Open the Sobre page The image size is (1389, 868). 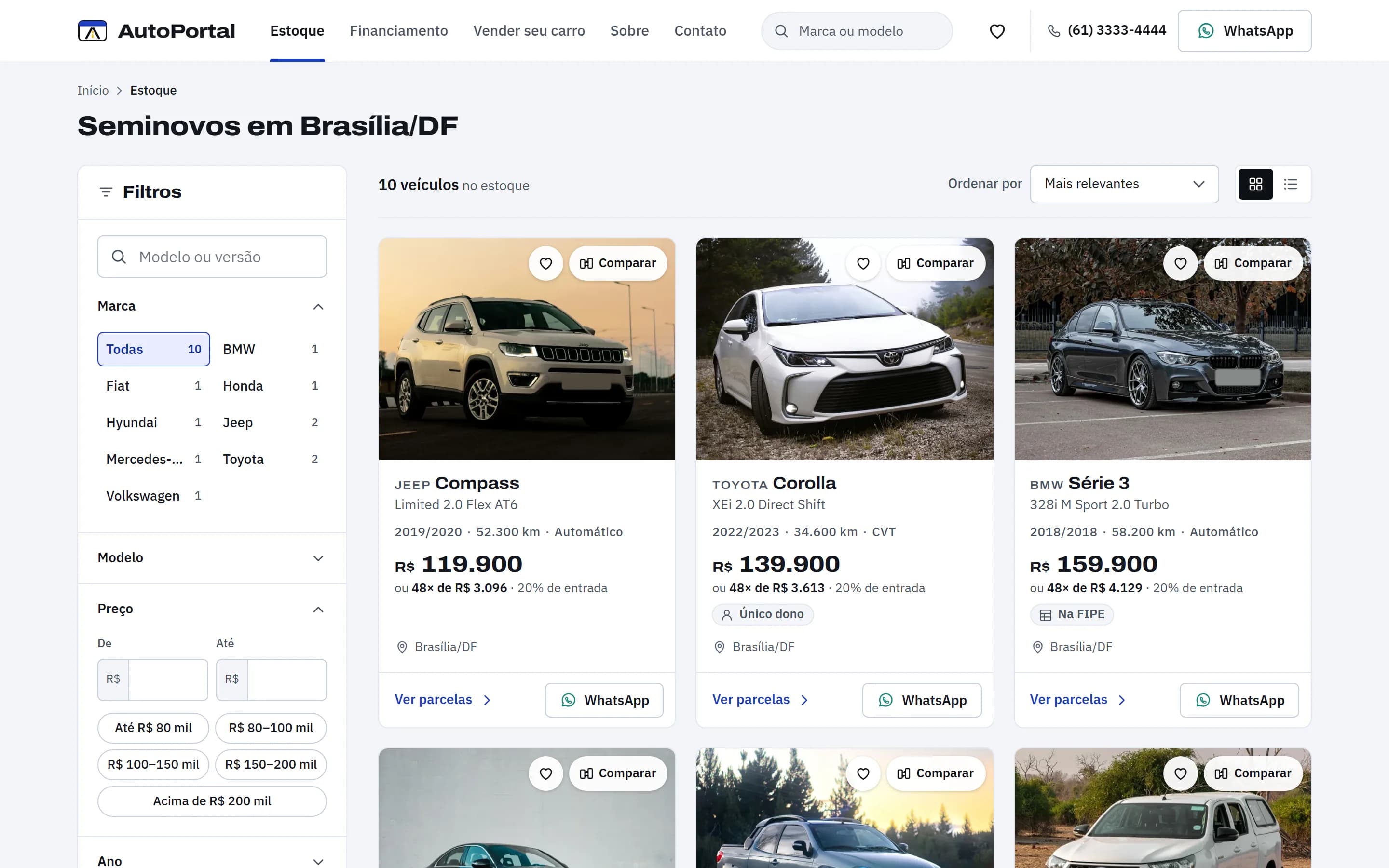click(x=630, y=31)
